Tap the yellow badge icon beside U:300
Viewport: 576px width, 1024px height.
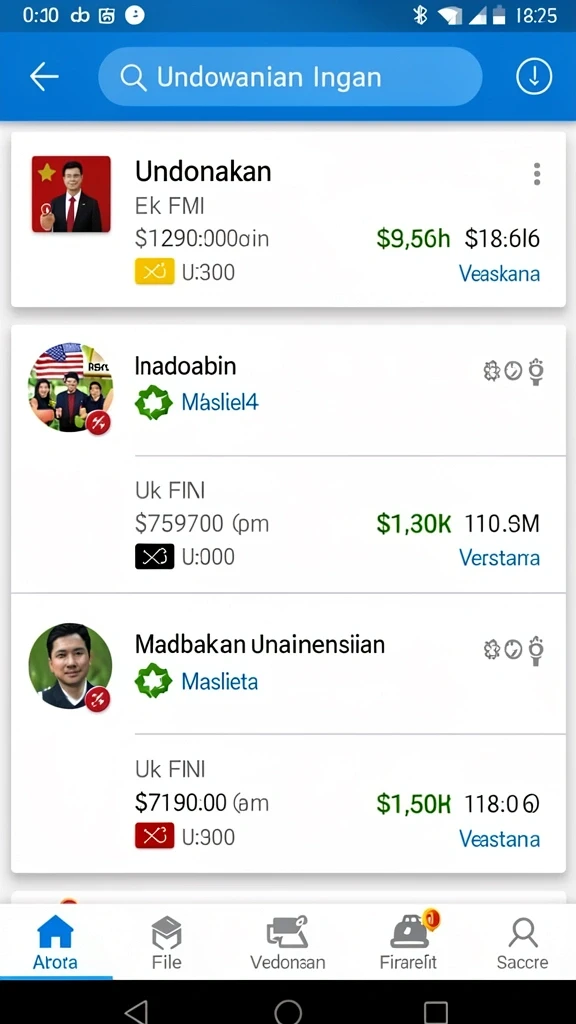tap(155, 272)
